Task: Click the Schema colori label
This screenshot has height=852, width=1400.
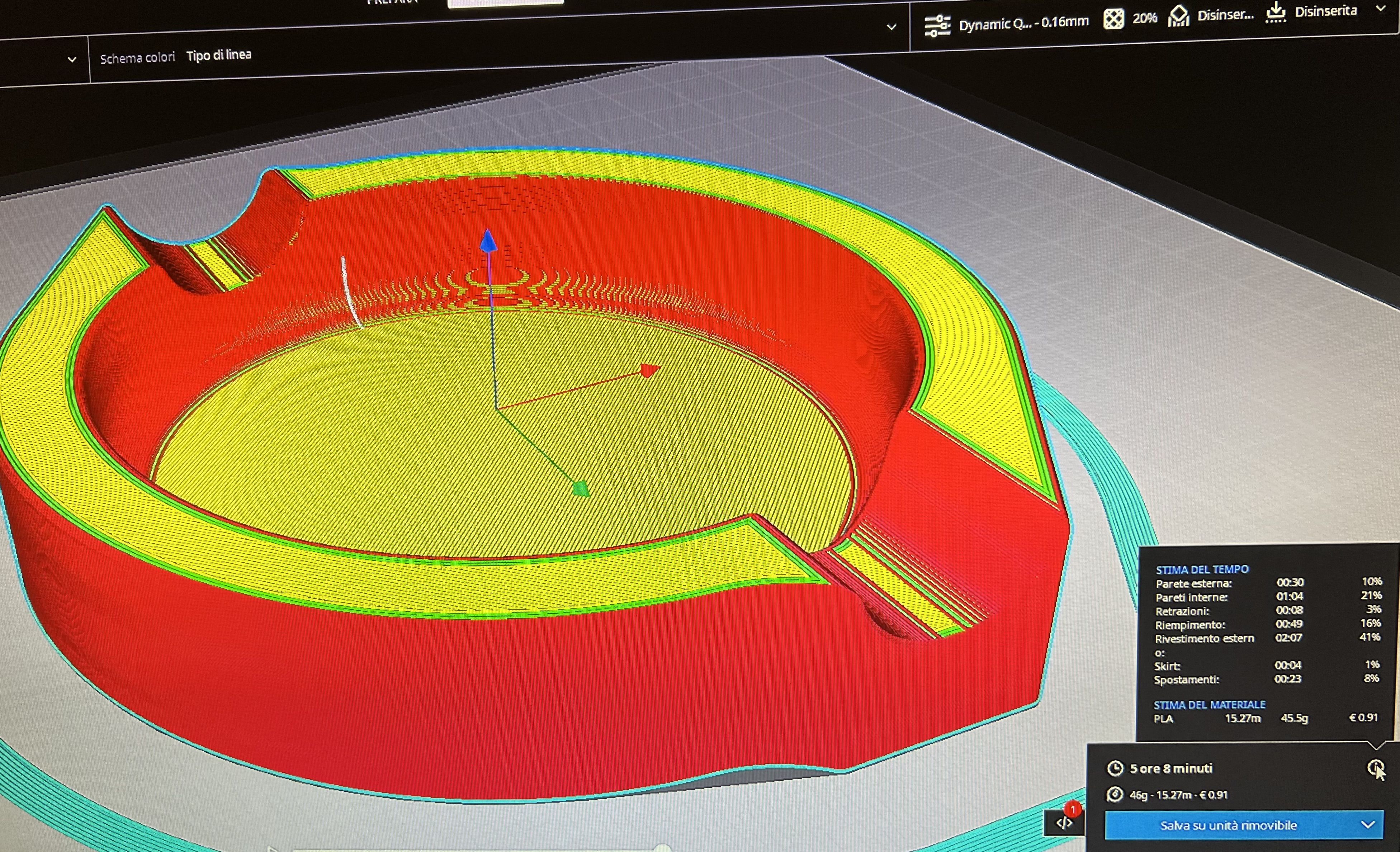Action: click(x=137, y=57)
